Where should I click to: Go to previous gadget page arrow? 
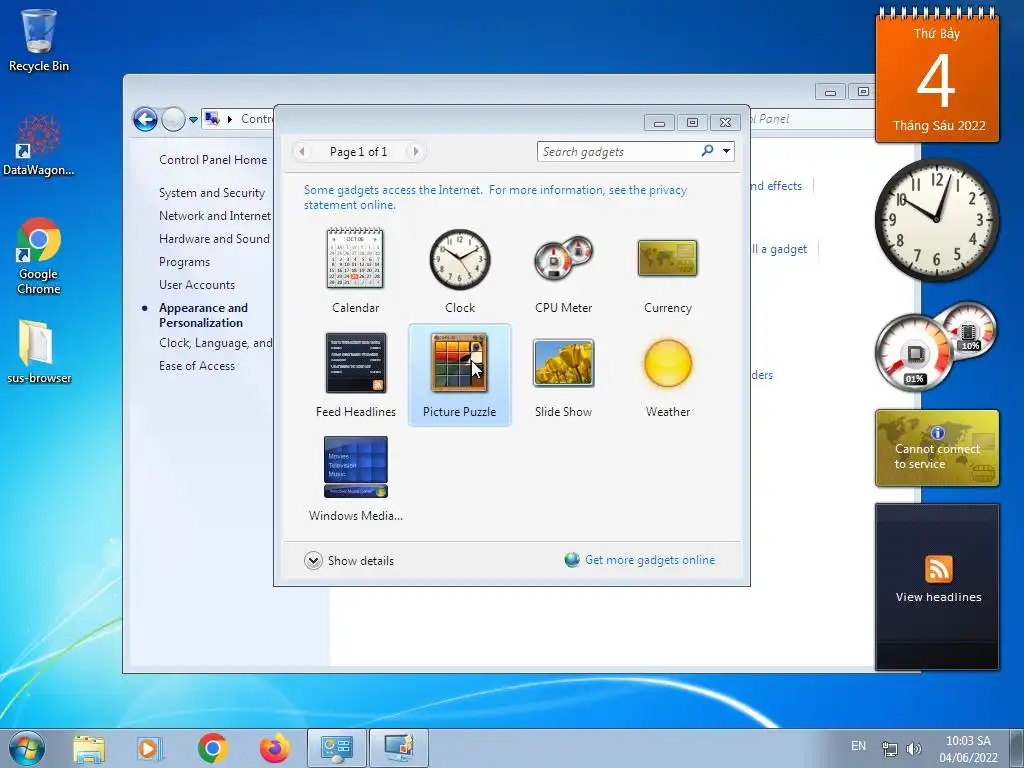point(301,152)
